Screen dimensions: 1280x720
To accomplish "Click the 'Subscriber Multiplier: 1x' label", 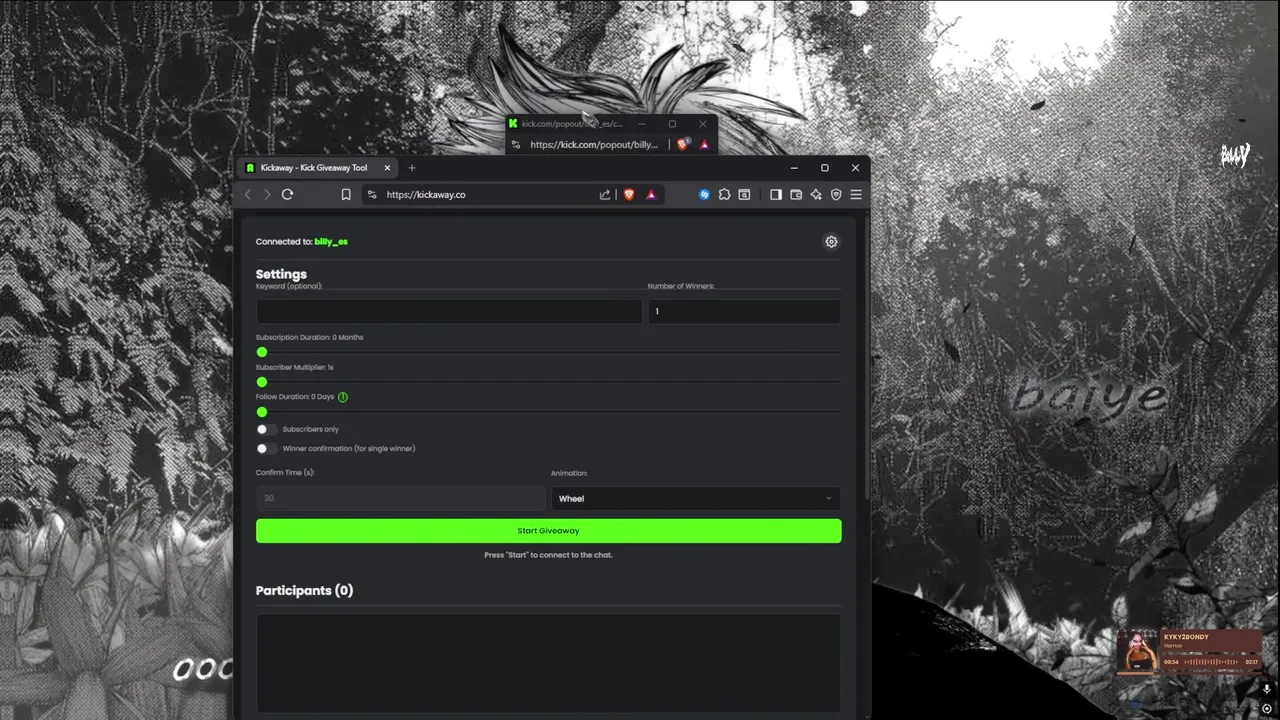I will [x=295, y=367].
